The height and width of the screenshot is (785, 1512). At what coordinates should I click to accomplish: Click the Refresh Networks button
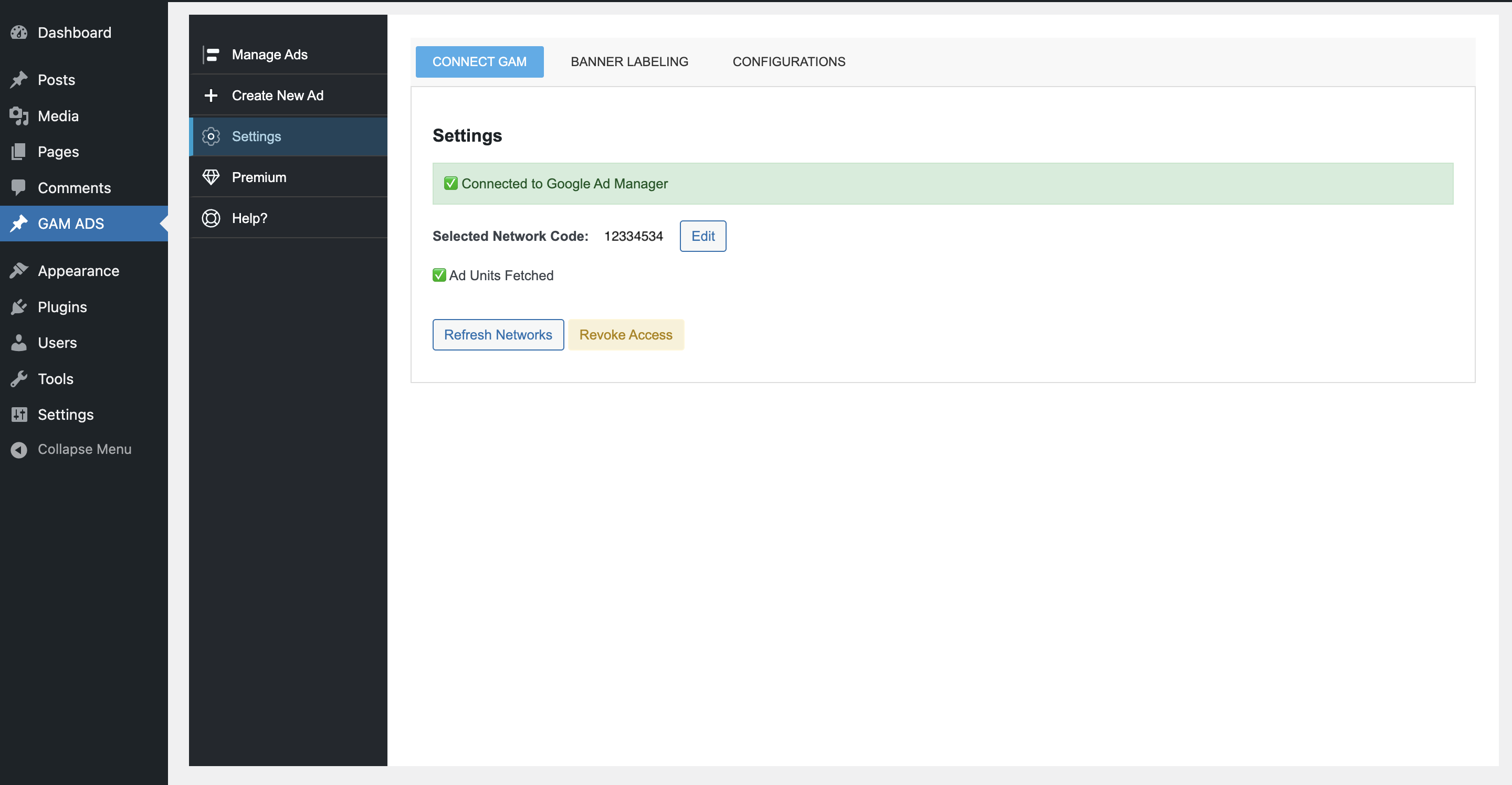pos(498,334)
